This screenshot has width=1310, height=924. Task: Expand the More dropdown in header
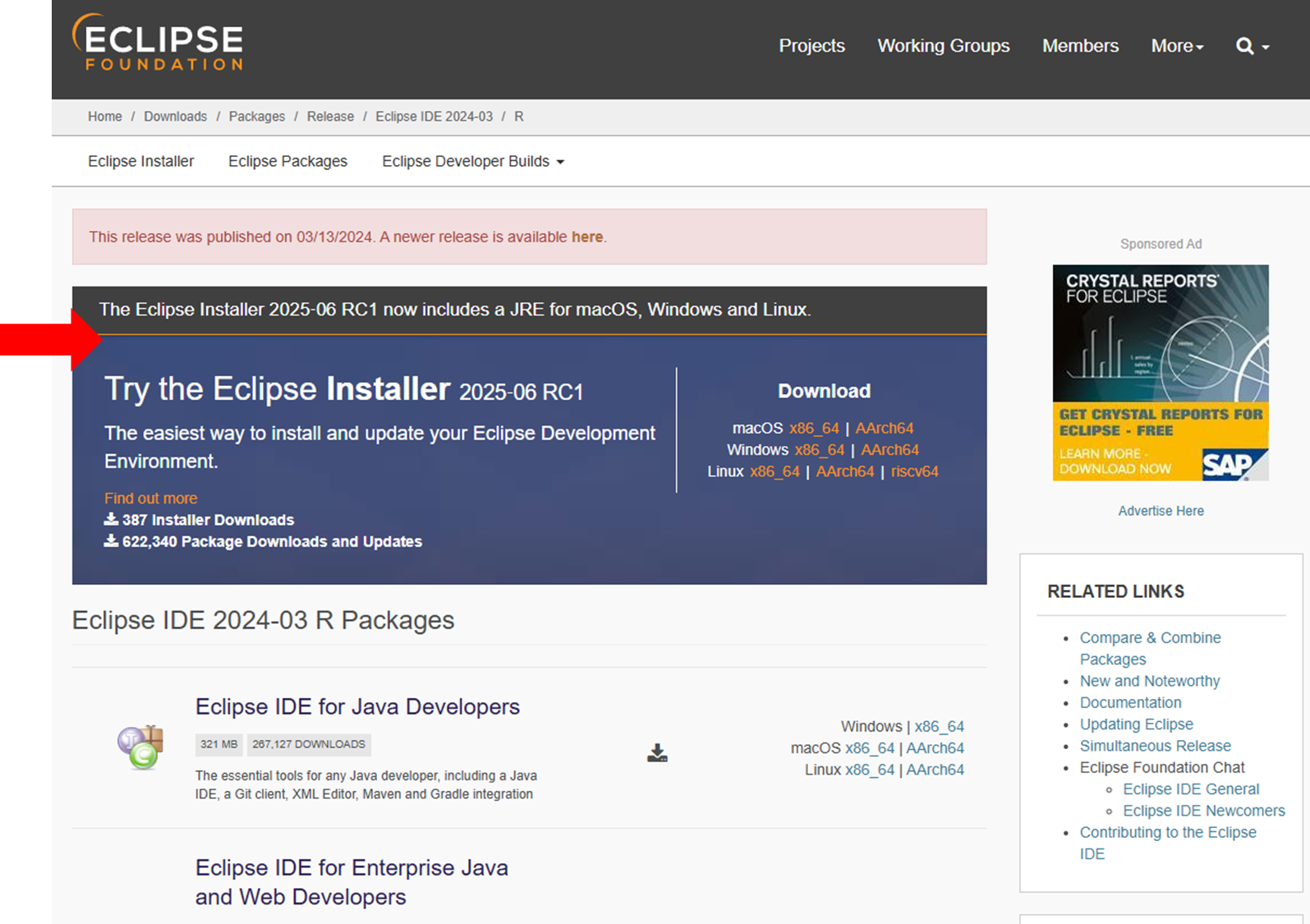1177,46
